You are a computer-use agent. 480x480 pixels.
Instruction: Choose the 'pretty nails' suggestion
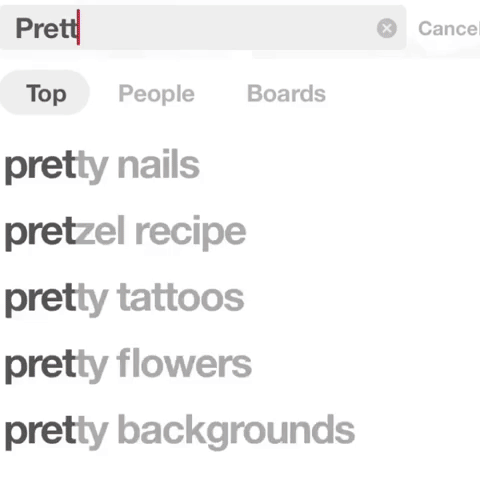click(x=102, y=166)
